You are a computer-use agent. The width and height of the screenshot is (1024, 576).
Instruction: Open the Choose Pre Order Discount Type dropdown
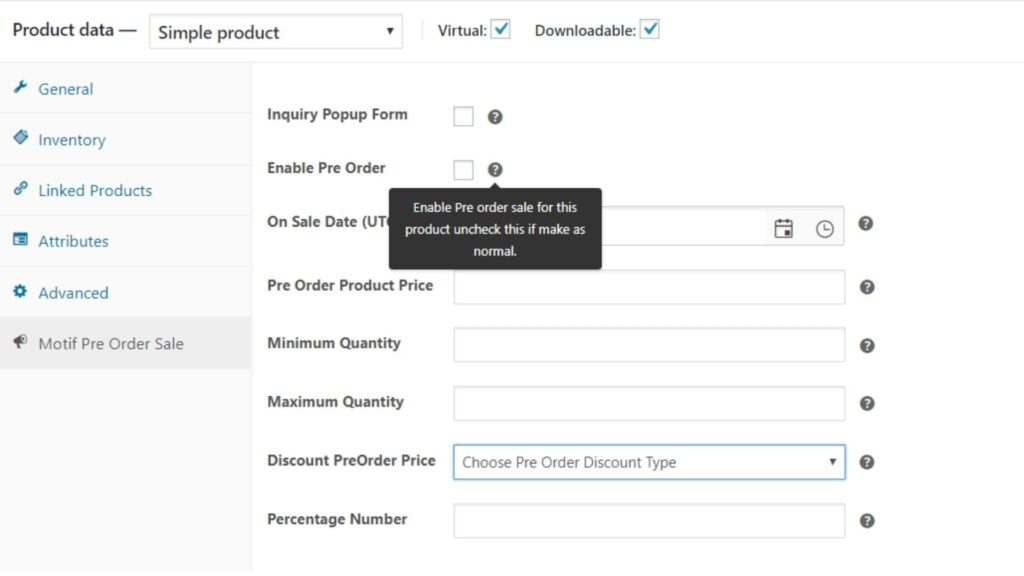[x=648, y=462]
